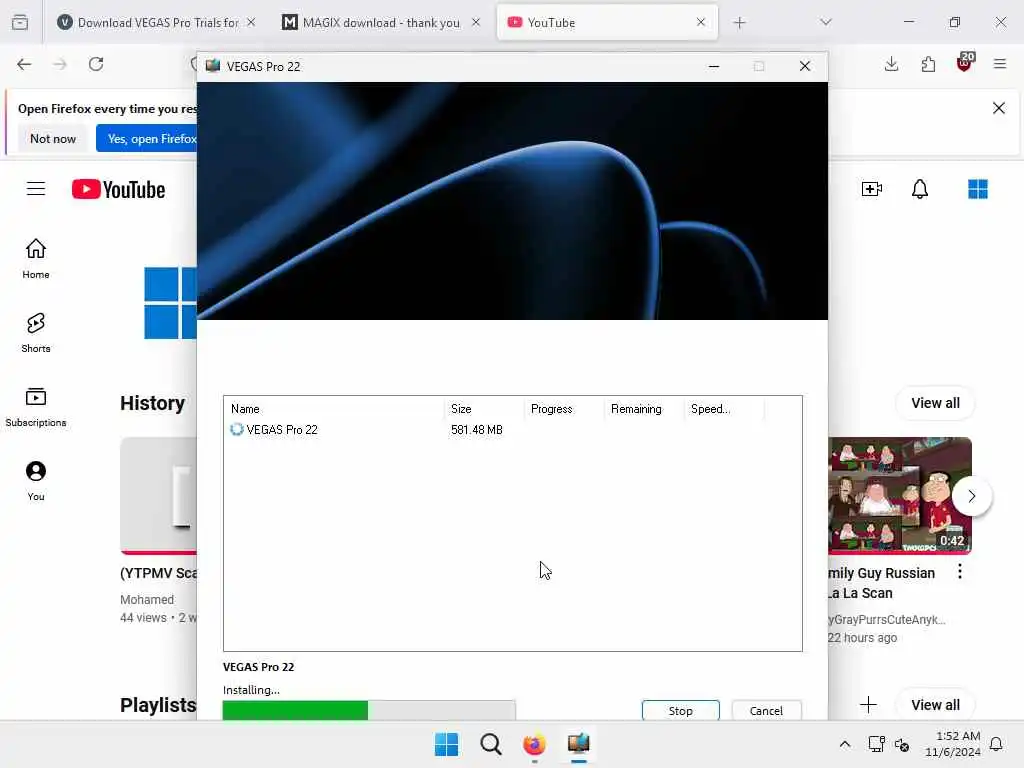Open YouTube Subscriptions

[x=36, y=407]
